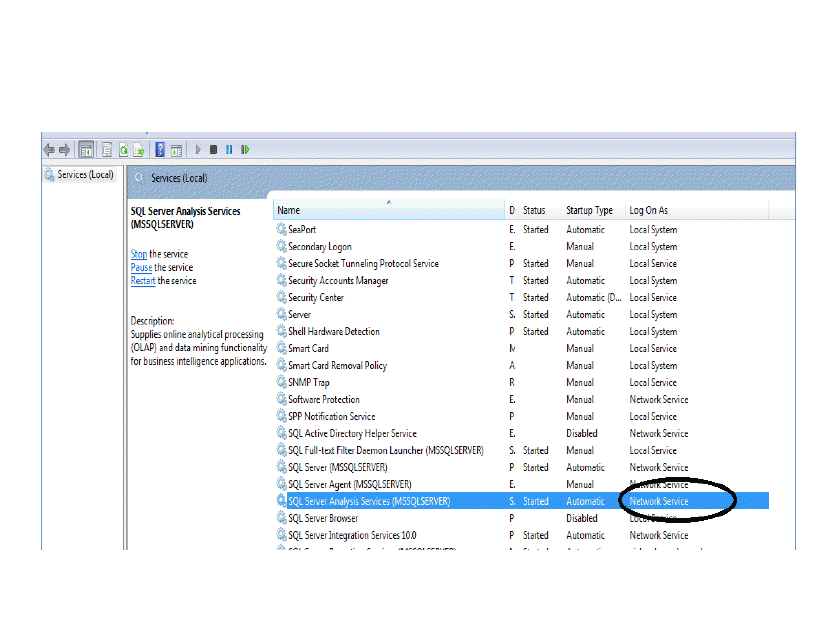Click the Restart the service link

click(143, 281)
